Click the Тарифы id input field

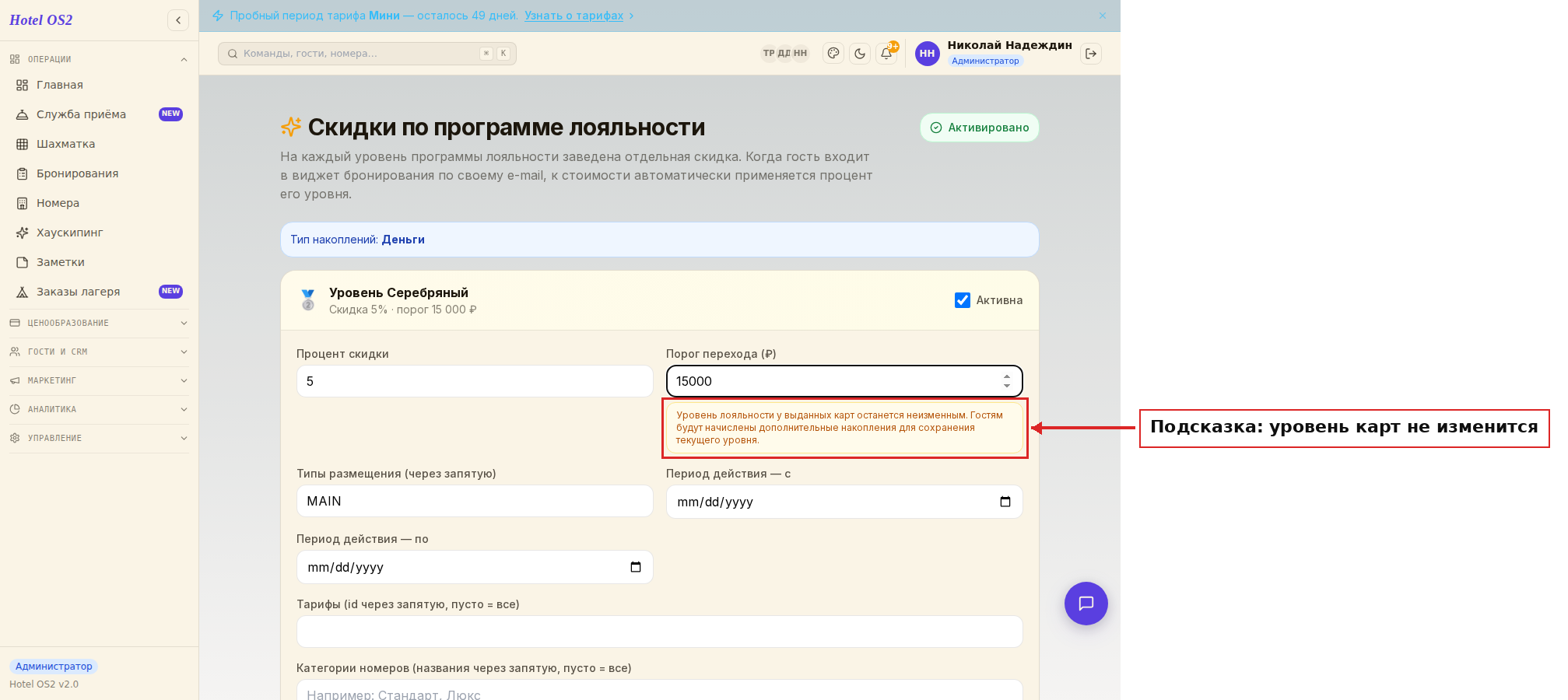point(660,632)
